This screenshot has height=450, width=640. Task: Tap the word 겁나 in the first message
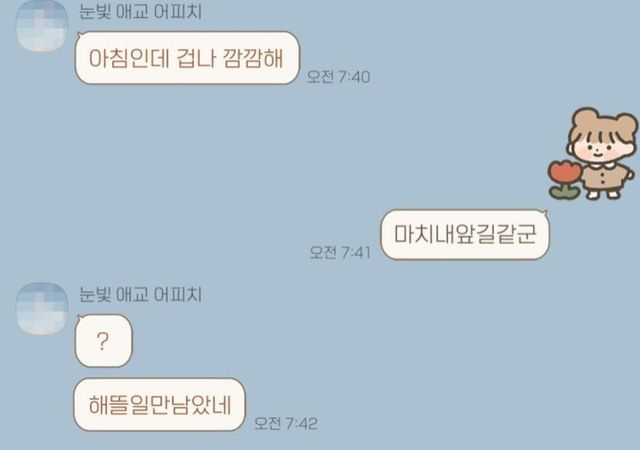click(196, 58)
